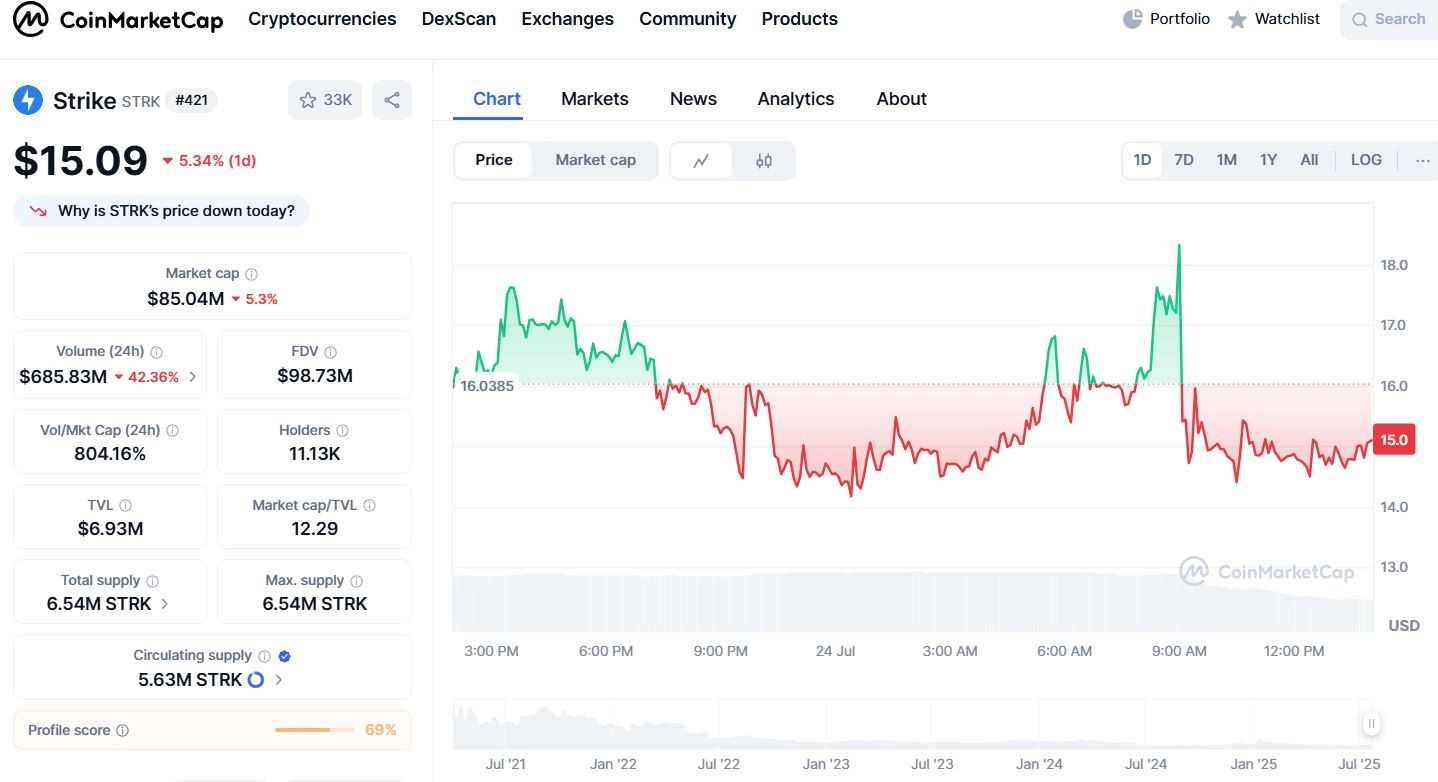This screenshot has height=782, width=1438.
Task: Open the three-dot more chart options
Action: 1423,160
